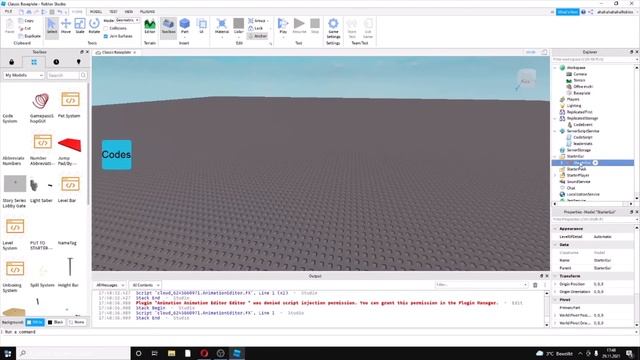Collapse the Data properties section

pos(556,244)
